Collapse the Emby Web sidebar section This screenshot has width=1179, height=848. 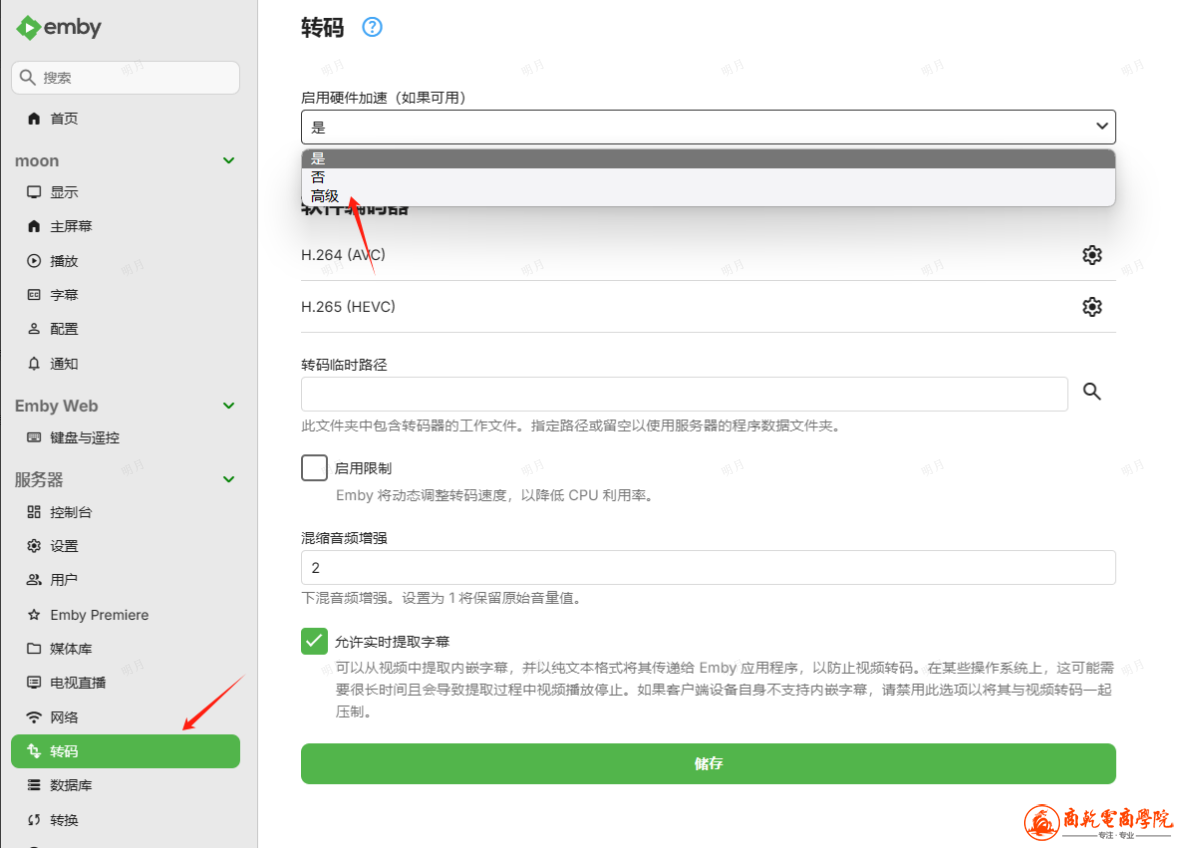click(x=229, y=406)
